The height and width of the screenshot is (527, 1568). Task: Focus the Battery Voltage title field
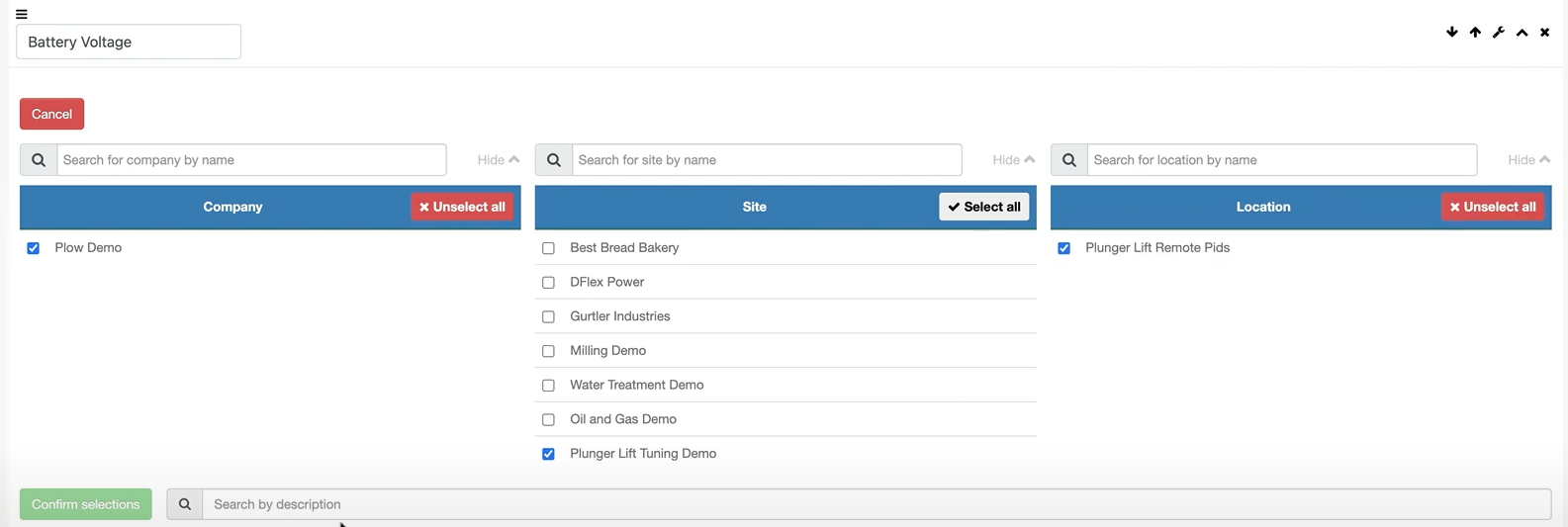(x=129, y=42)
